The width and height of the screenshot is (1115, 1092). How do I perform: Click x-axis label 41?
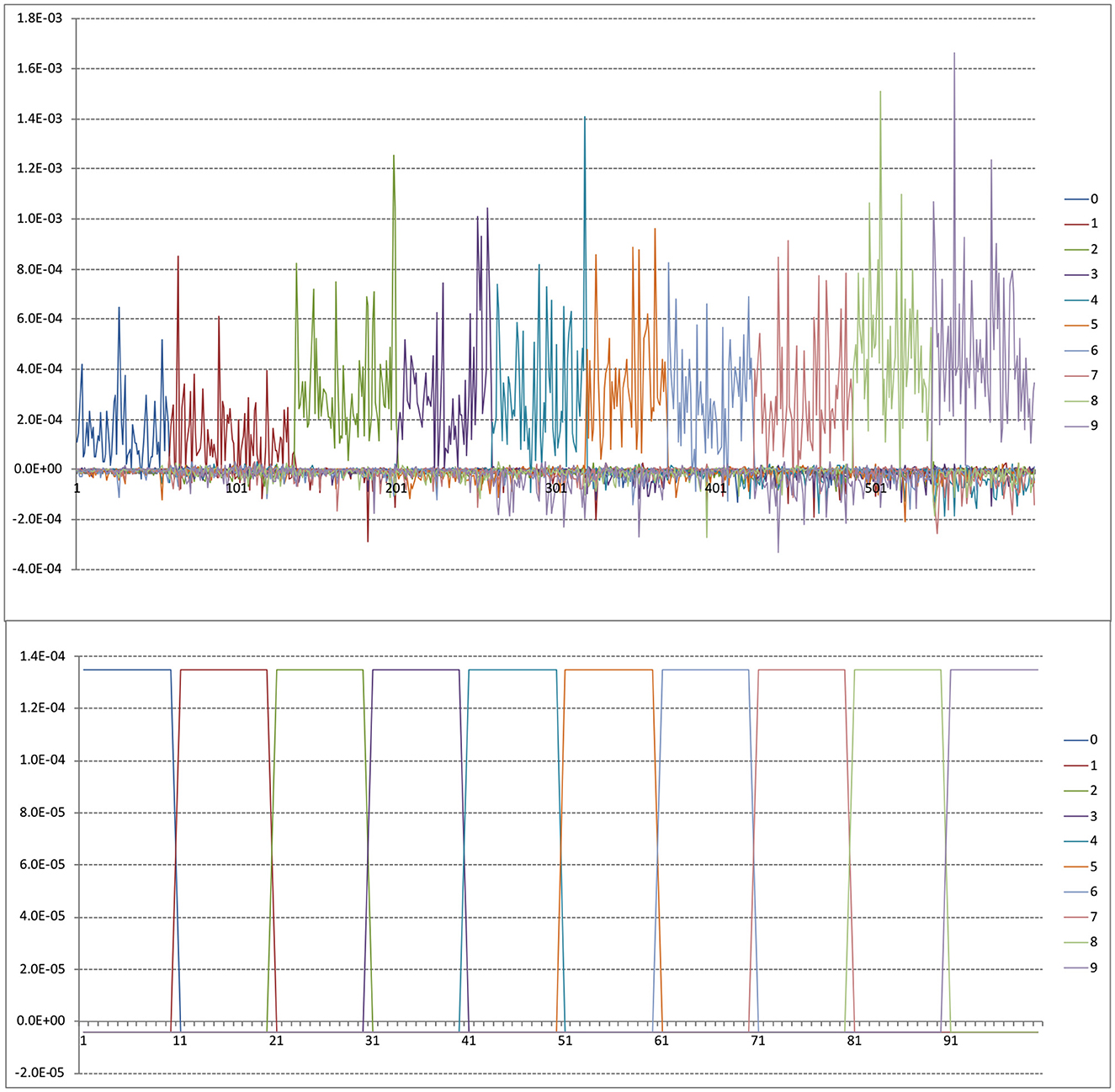pyautogui.click(x=469, y=1041)
